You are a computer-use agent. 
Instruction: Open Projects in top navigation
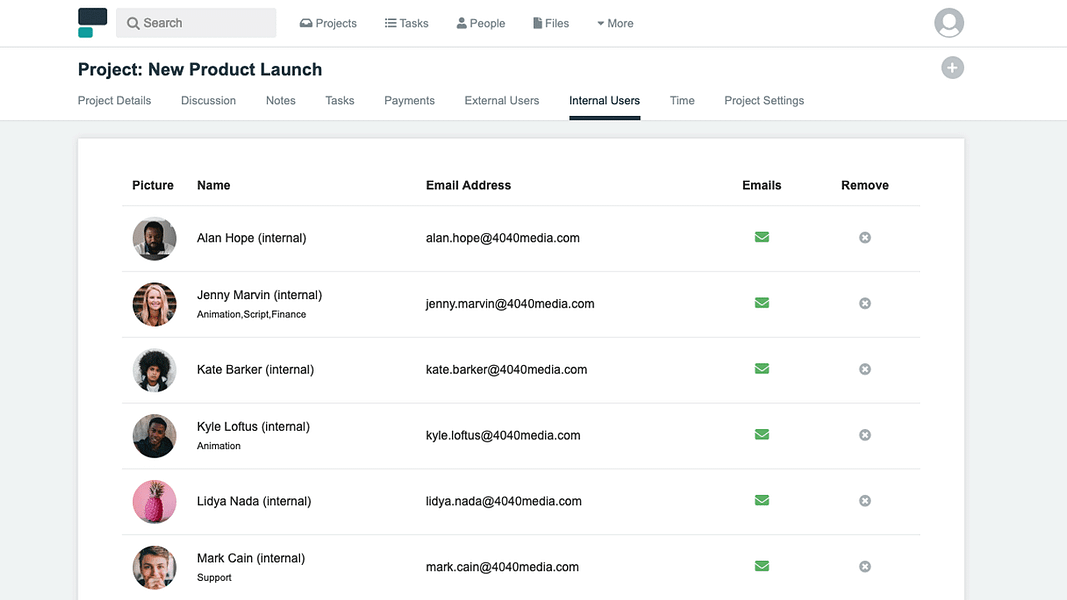tap(328, 23)
